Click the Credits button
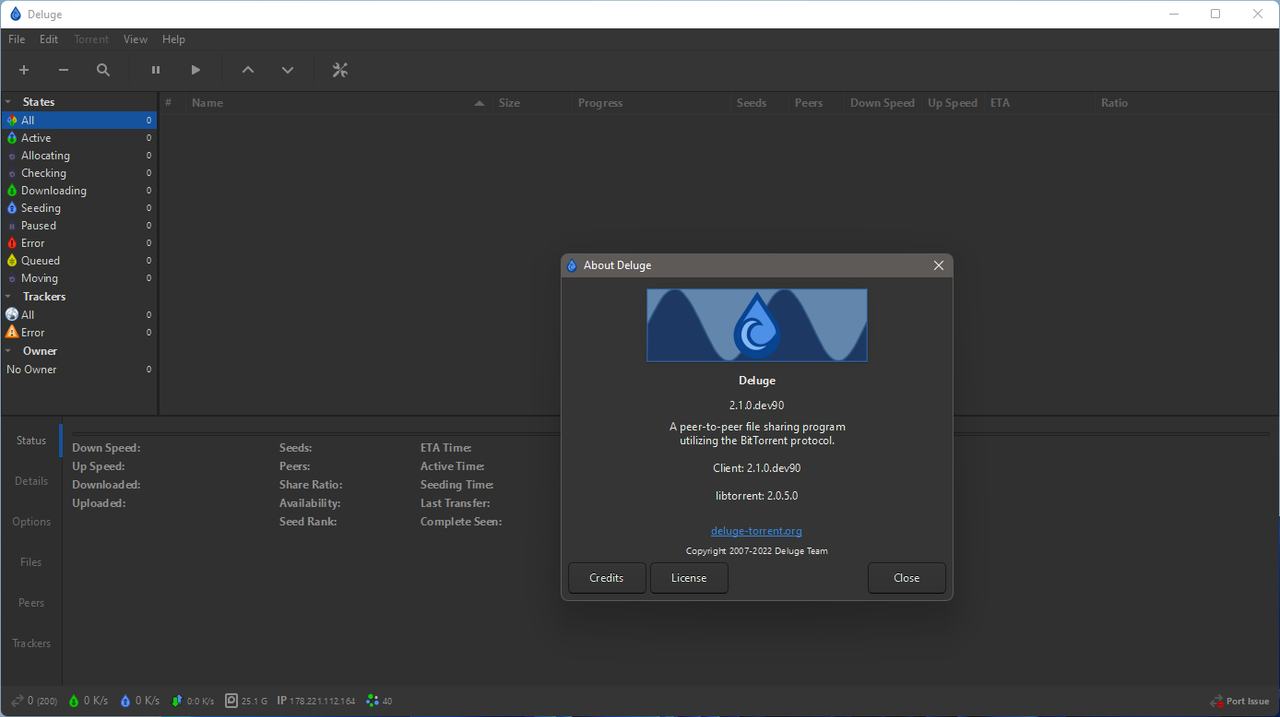1280x717 pixels. pos(607,578)
